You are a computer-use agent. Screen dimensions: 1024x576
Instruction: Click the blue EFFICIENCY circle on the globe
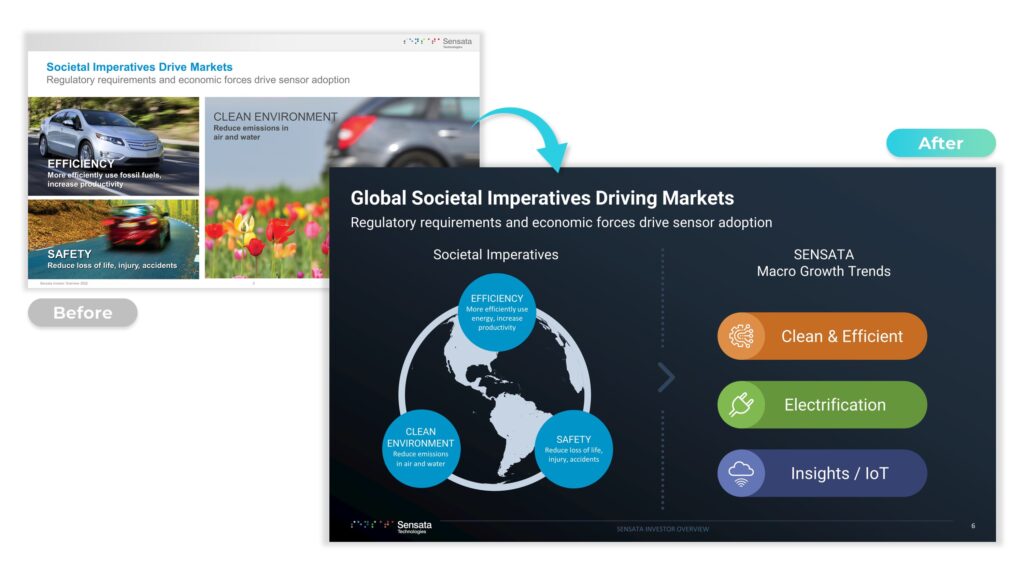coord(496,312)
